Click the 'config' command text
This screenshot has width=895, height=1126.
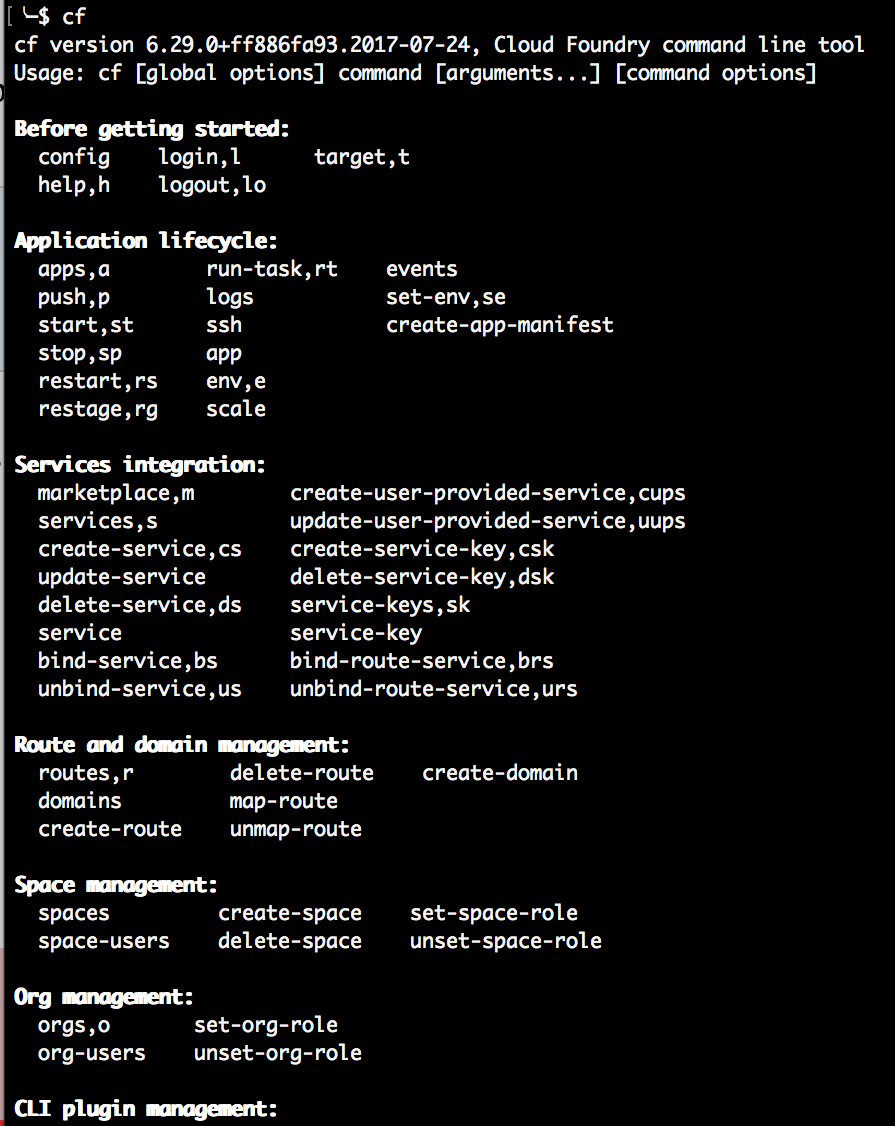(74, 157)
